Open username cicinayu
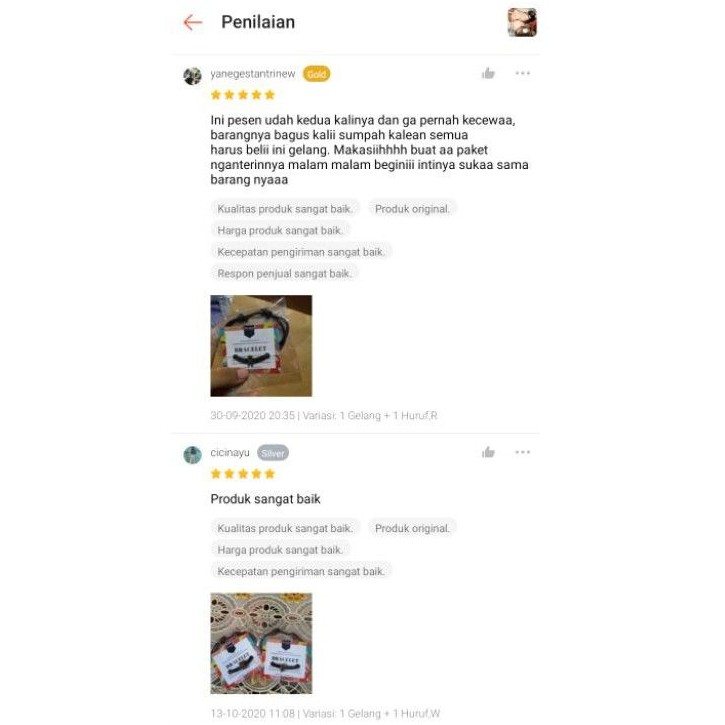 [230, 453]
